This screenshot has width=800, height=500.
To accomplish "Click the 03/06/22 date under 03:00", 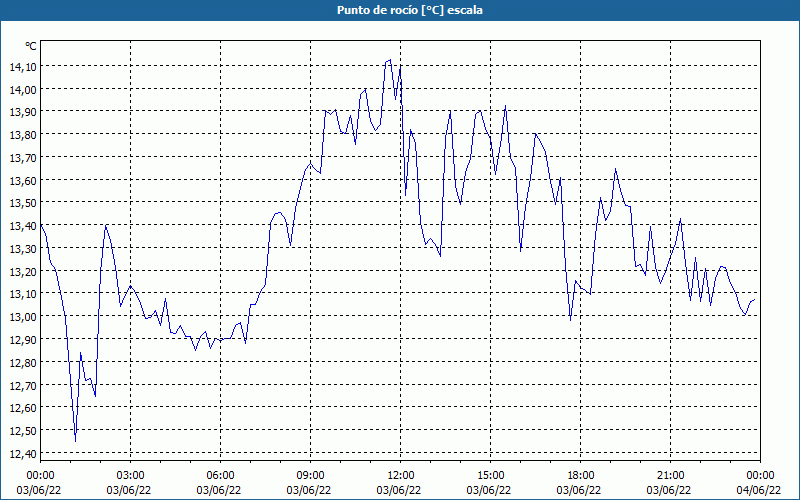I will point(129,490).
